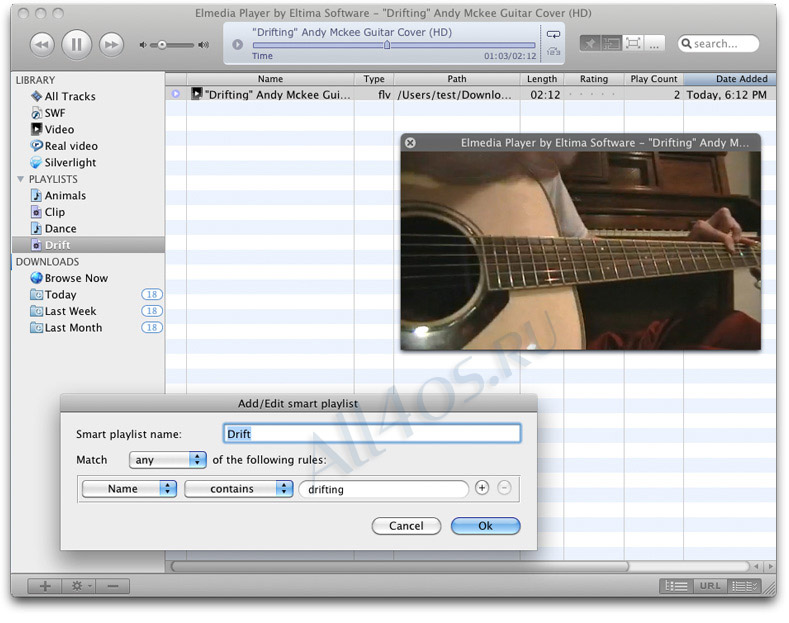Click the now-playing indicator in track row
Screen dimensions: 789x623
point(176,94)
